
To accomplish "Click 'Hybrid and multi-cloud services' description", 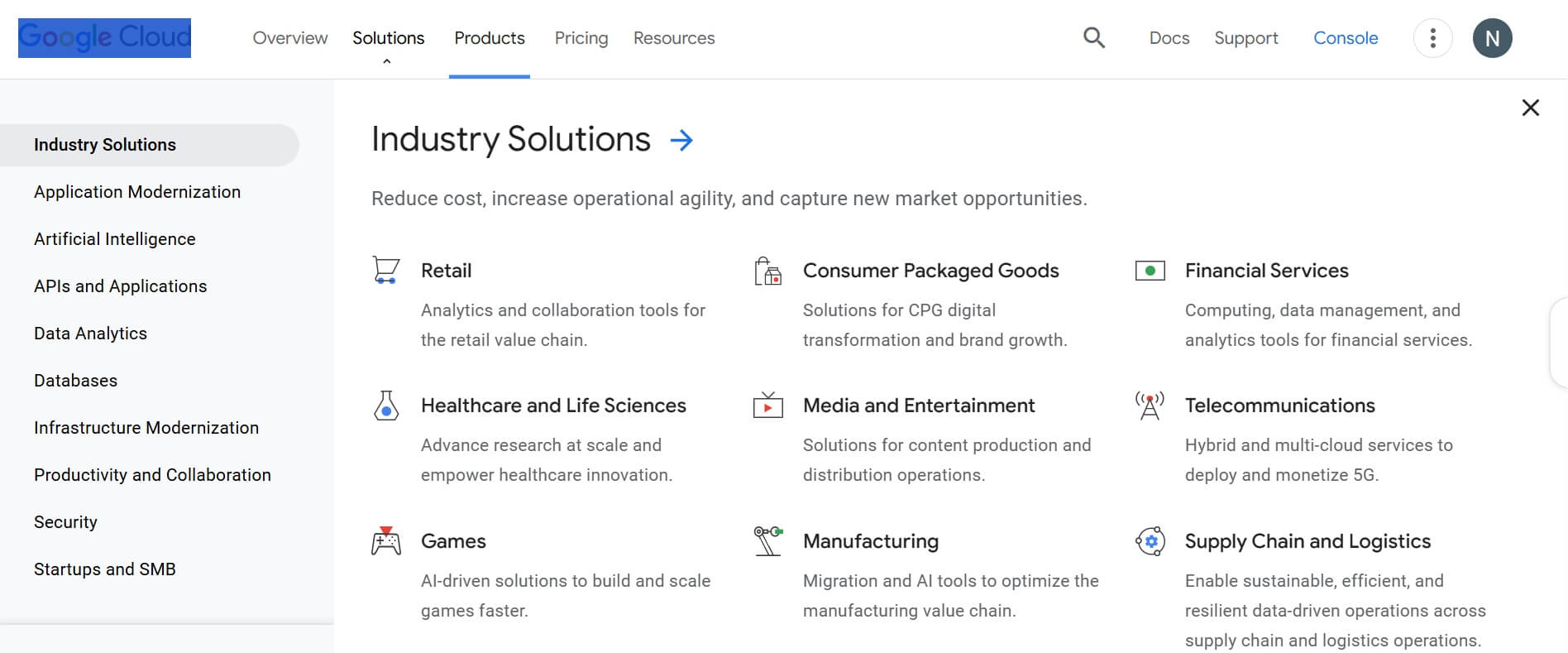I will [x=1319, y=460].
